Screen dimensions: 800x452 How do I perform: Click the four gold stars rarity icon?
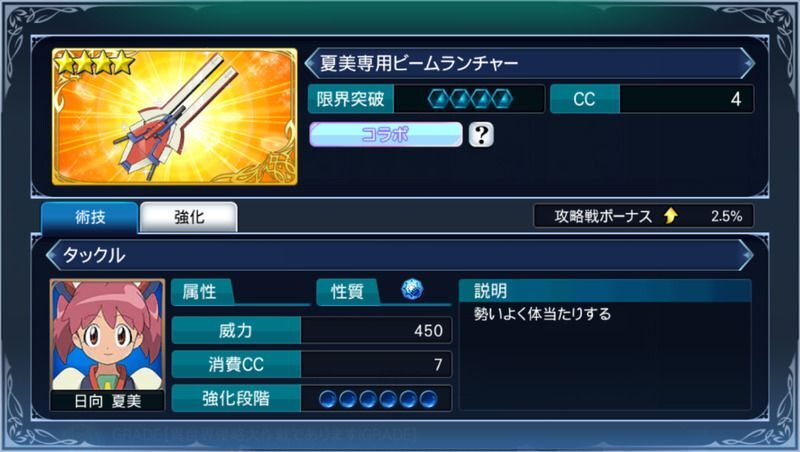(x=94, y=63)
